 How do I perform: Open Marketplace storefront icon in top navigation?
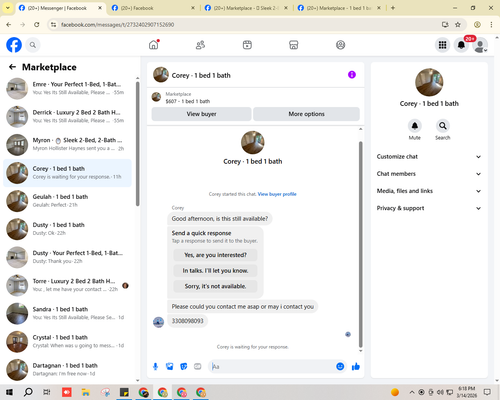pos(294,45)
